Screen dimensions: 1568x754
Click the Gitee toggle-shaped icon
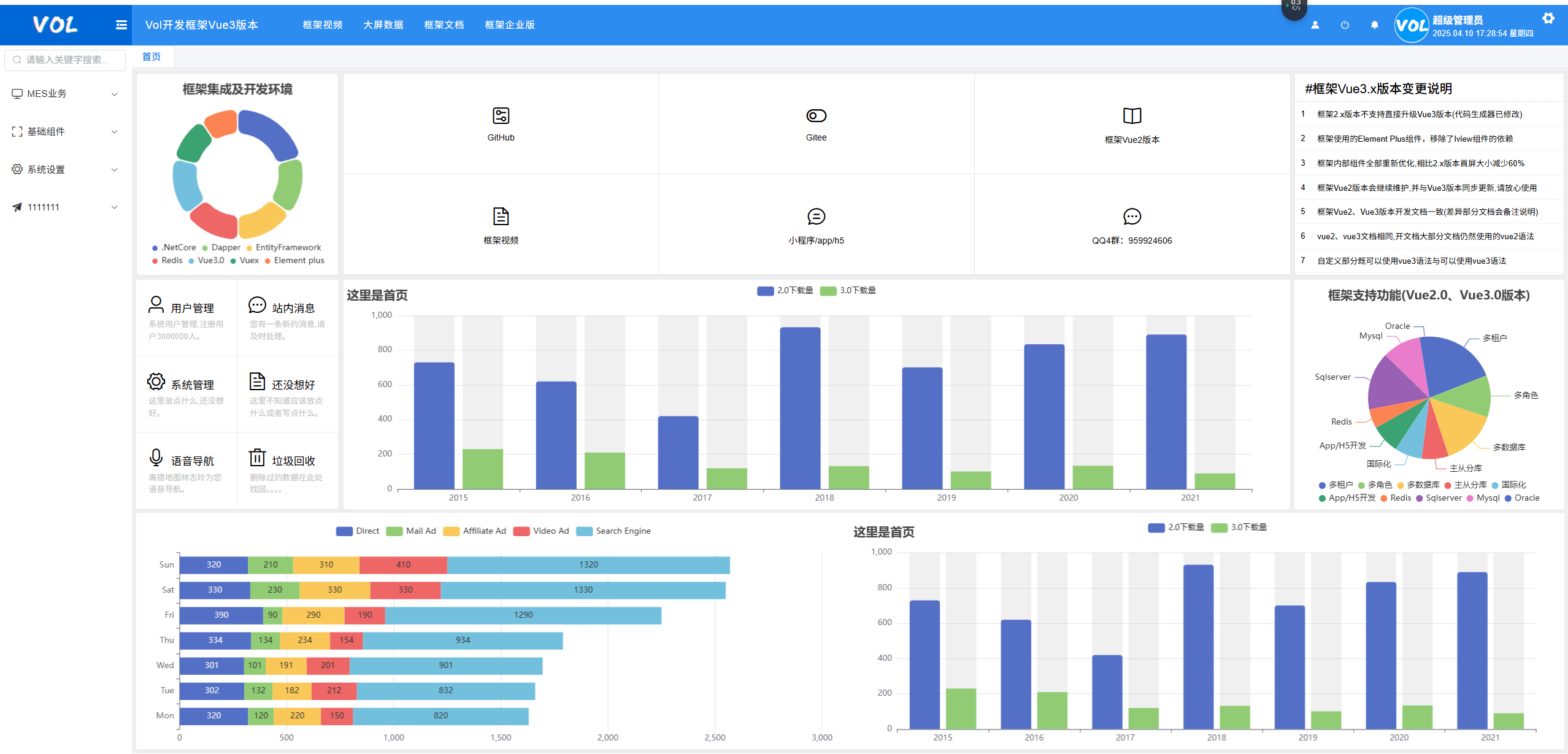coord(816,116)
